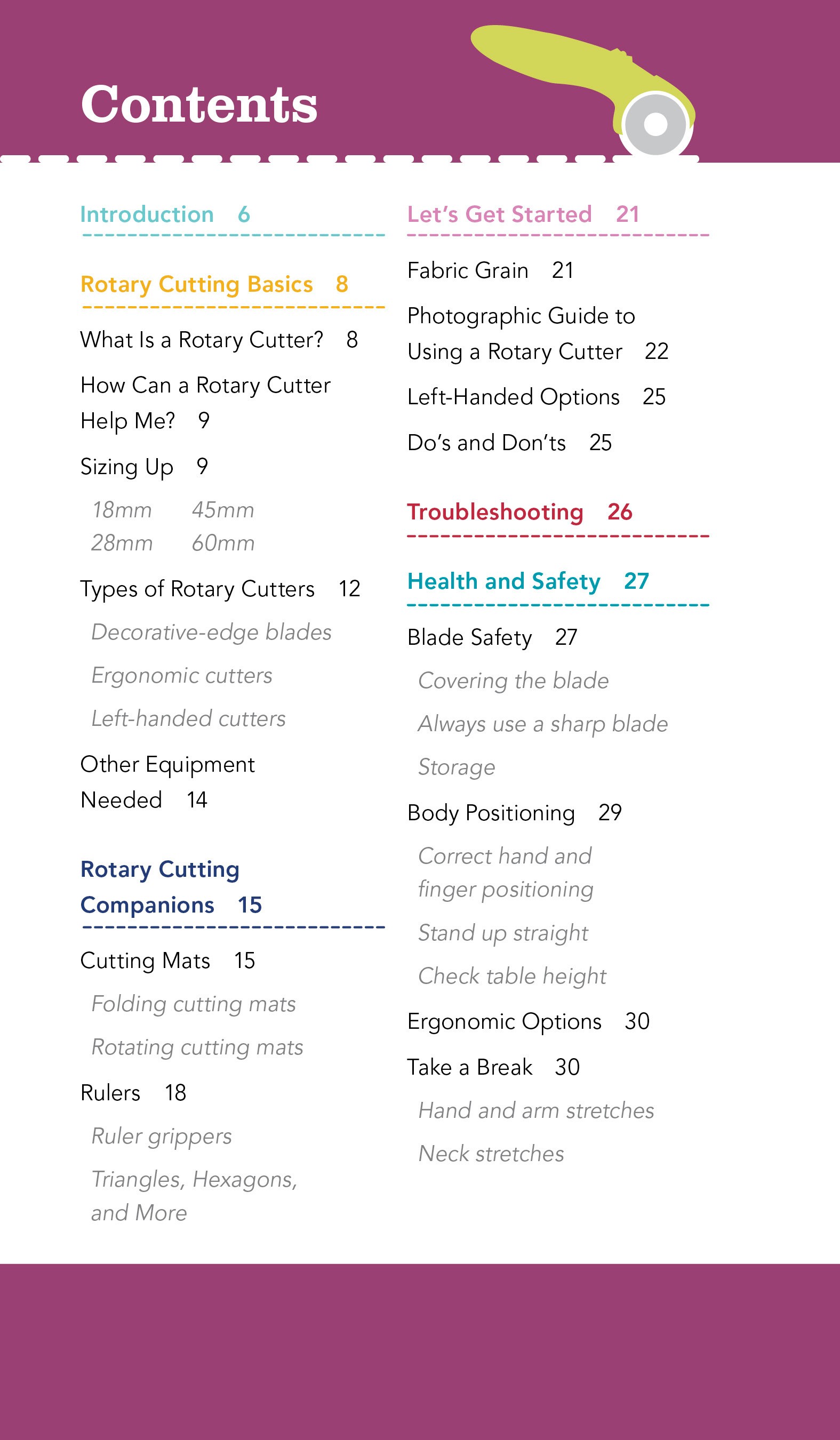This screenshot has width=840, height=1440.
Task: Select the Decorative-edge blades sub-entry
Action: click(211, 633)
